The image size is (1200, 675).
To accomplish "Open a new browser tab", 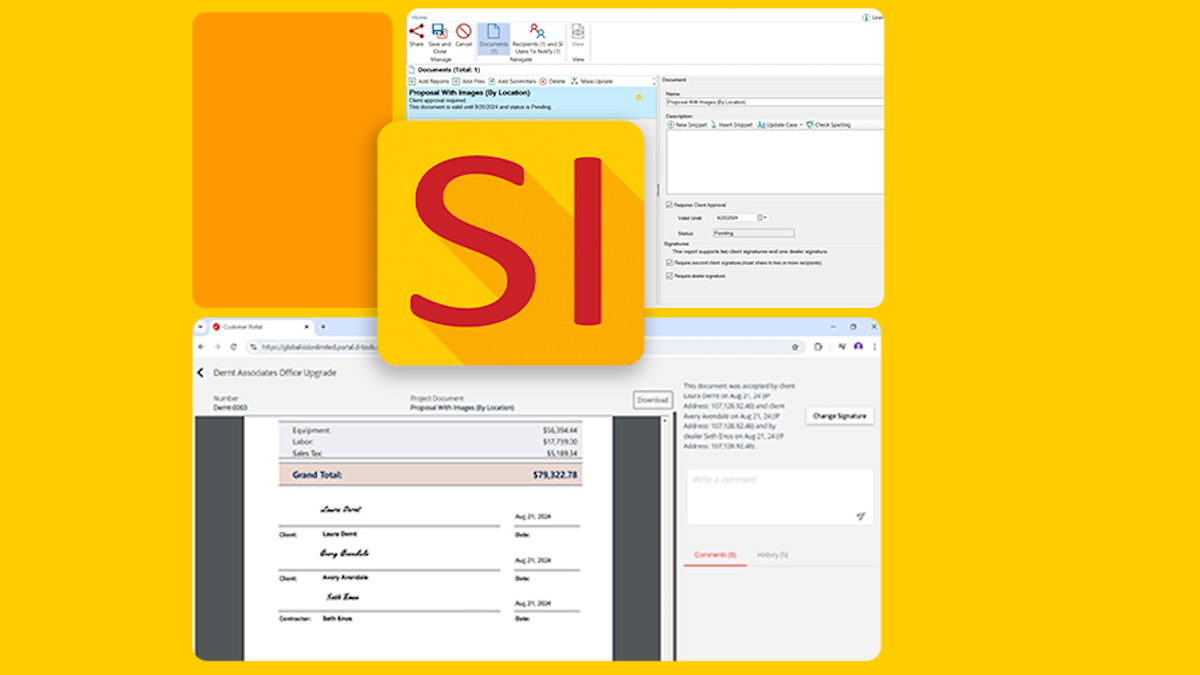I will pos(322,326).
